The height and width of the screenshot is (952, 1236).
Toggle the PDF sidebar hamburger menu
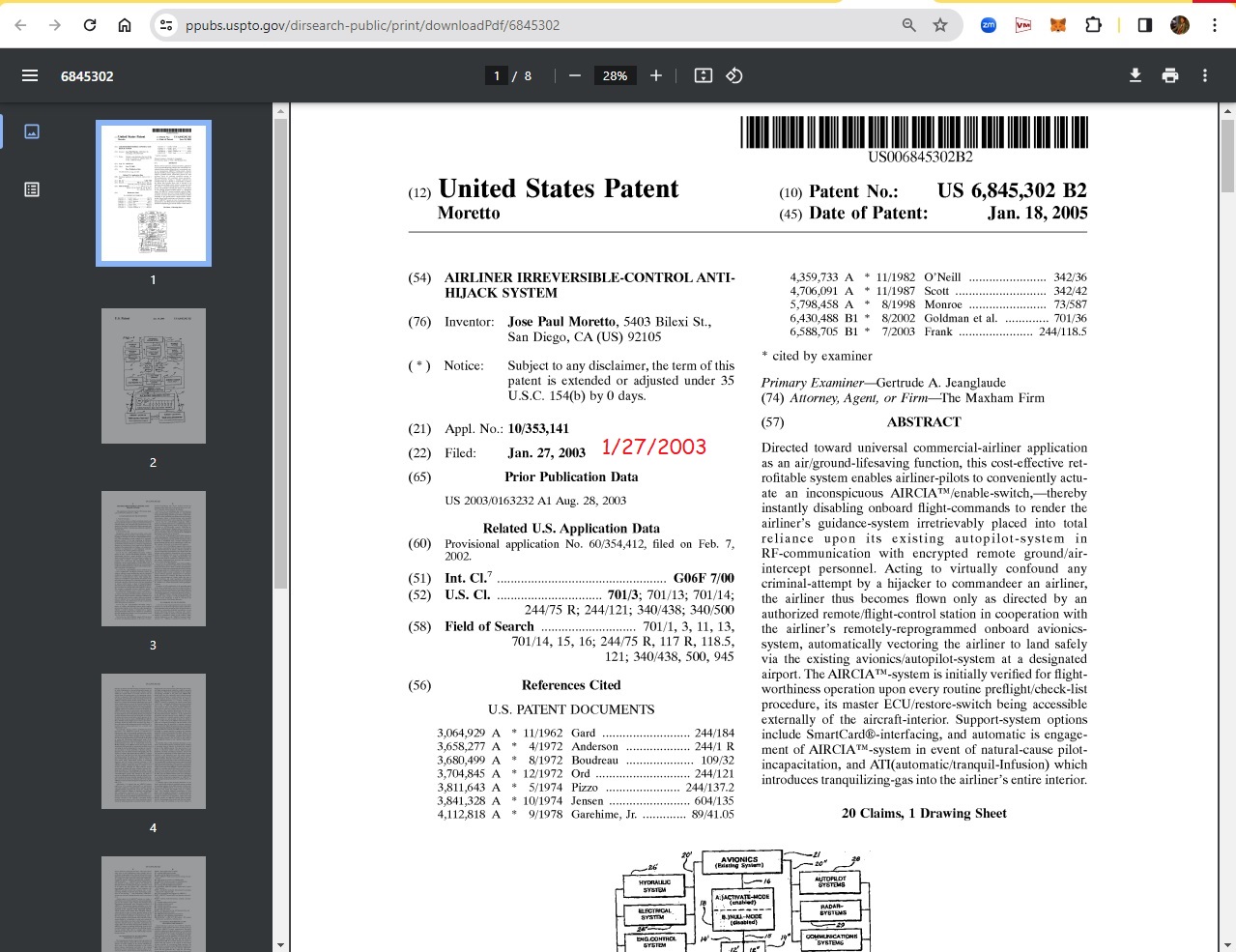[x=30, y=75]
